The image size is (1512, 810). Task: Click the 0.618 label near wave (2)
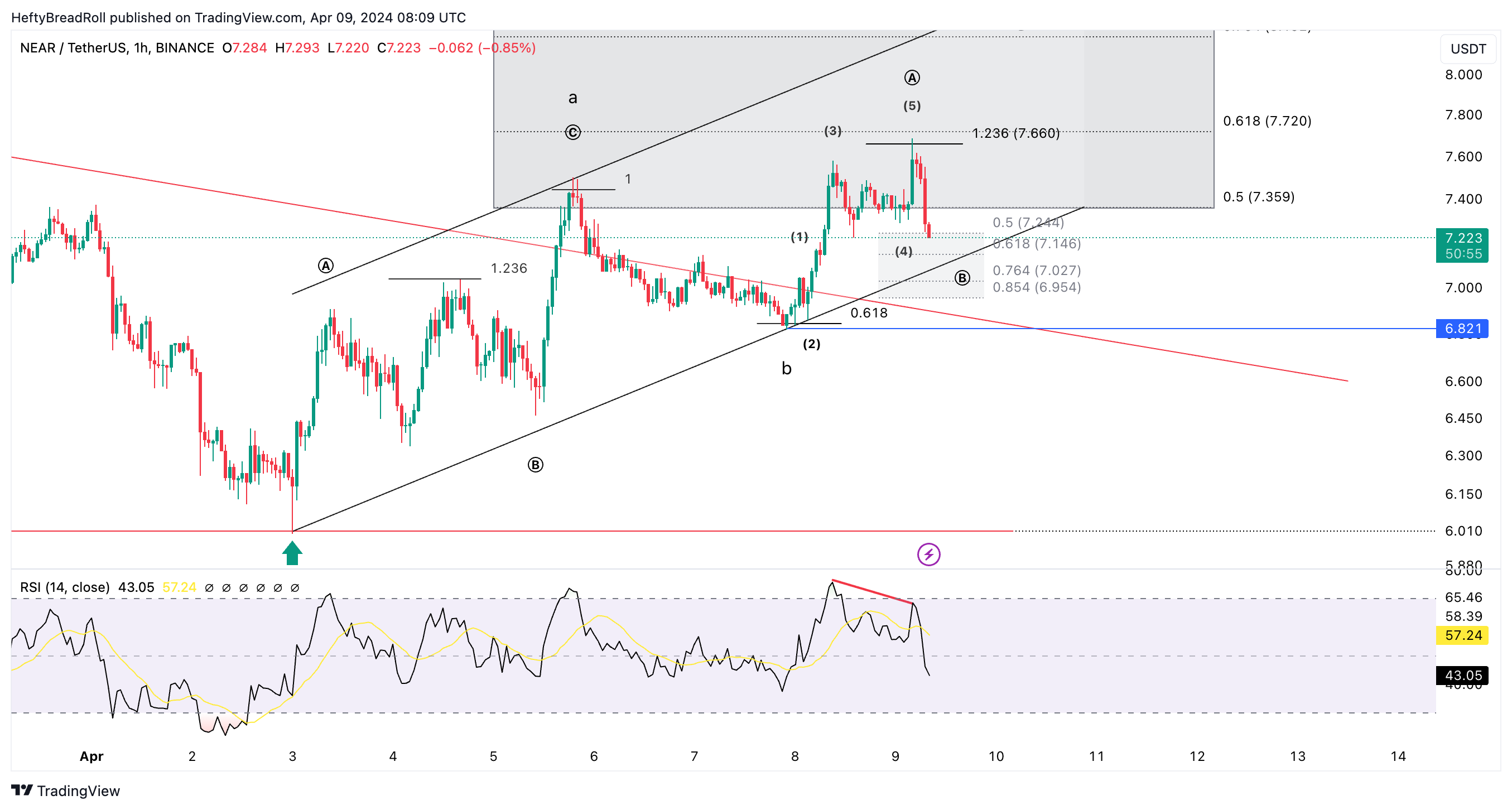pos(869,313)
